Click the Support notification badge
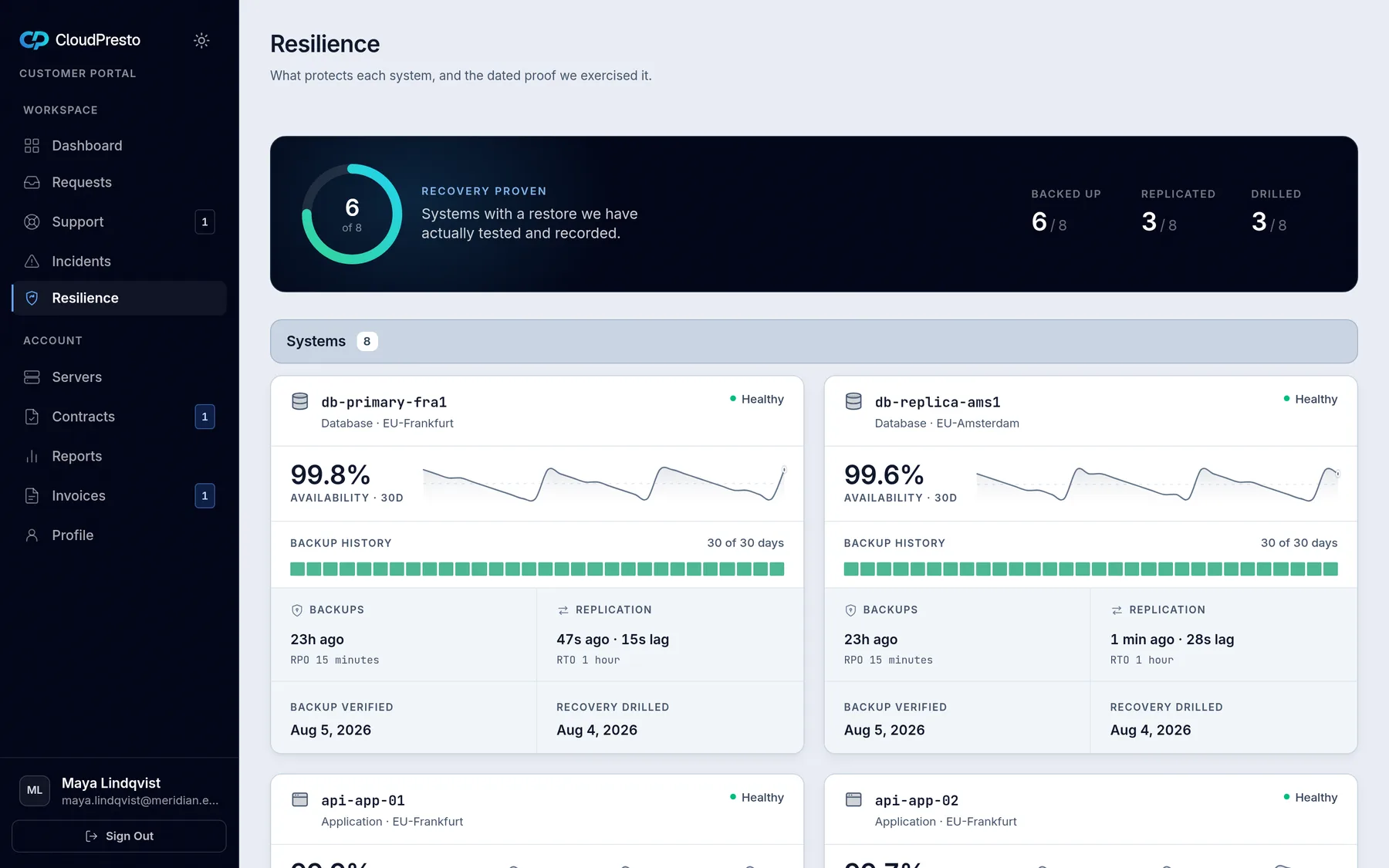 tap(204, 222)
